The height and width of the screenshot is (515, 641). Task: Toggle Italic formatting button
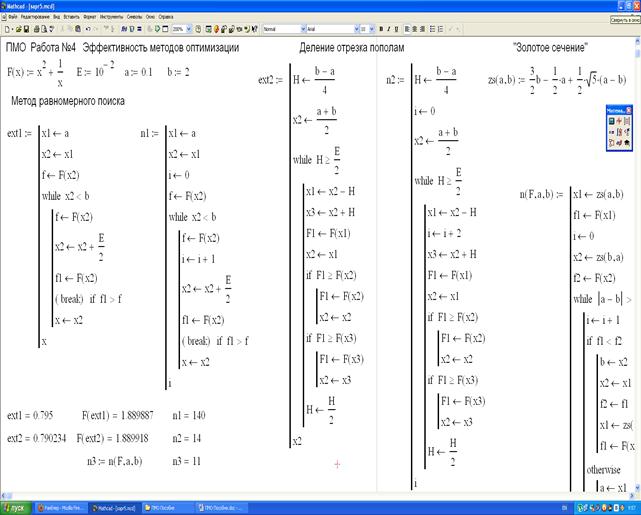click(388, 29)
